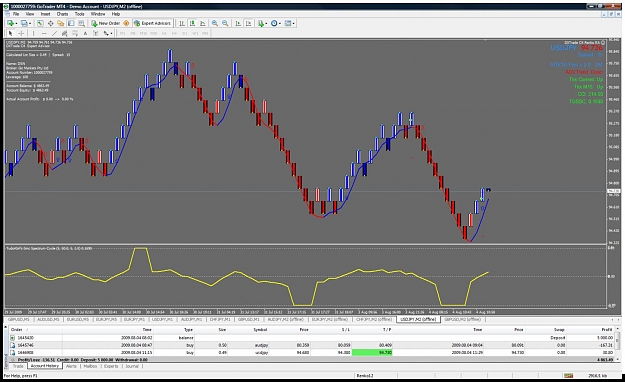The image size is (625, 382).
Task: Zoom out of the chart
Action: pyautogui.click(x=225, y=23)
